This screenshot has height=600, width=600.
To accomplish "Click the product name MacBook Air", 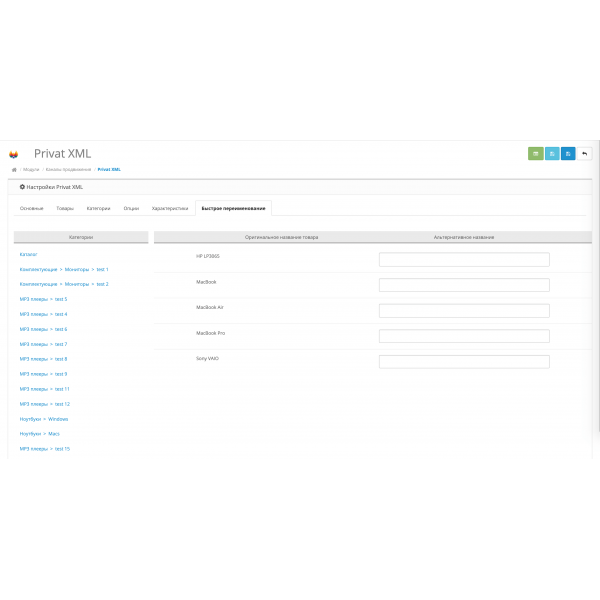I will click(x=210, y=307).
